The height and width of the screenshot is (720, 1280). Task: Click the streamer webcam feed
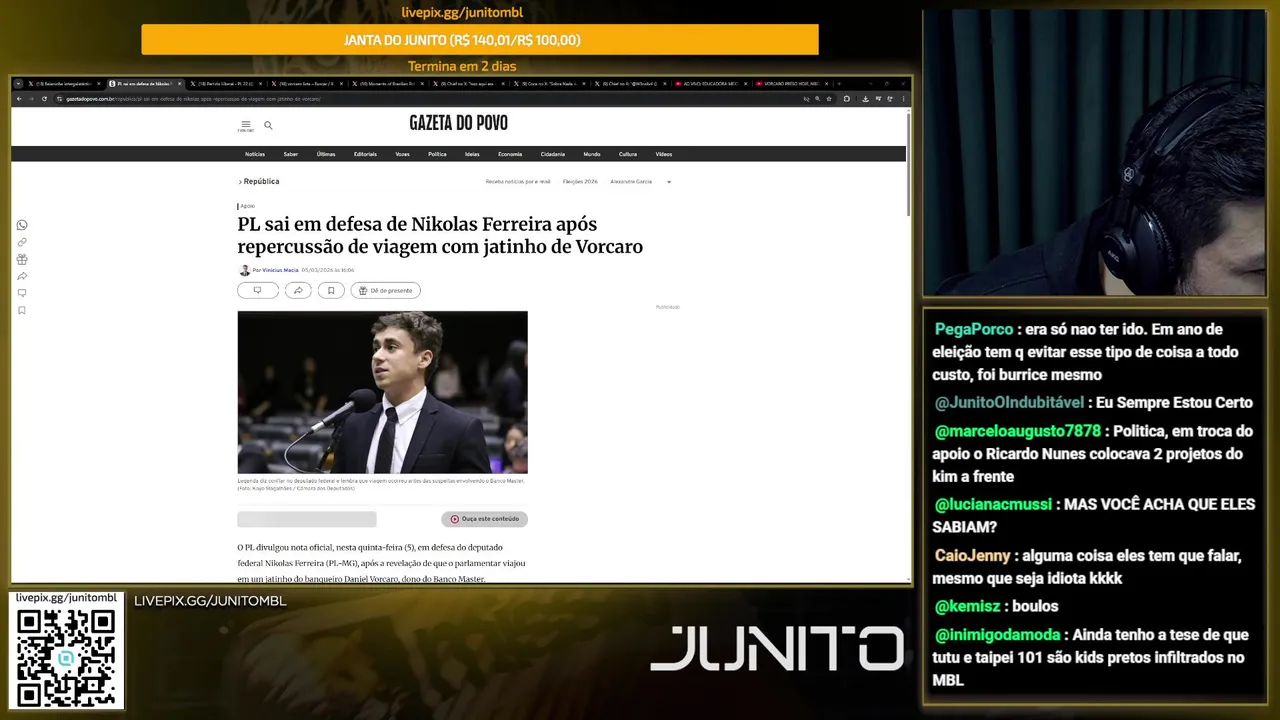(1094, 153)
